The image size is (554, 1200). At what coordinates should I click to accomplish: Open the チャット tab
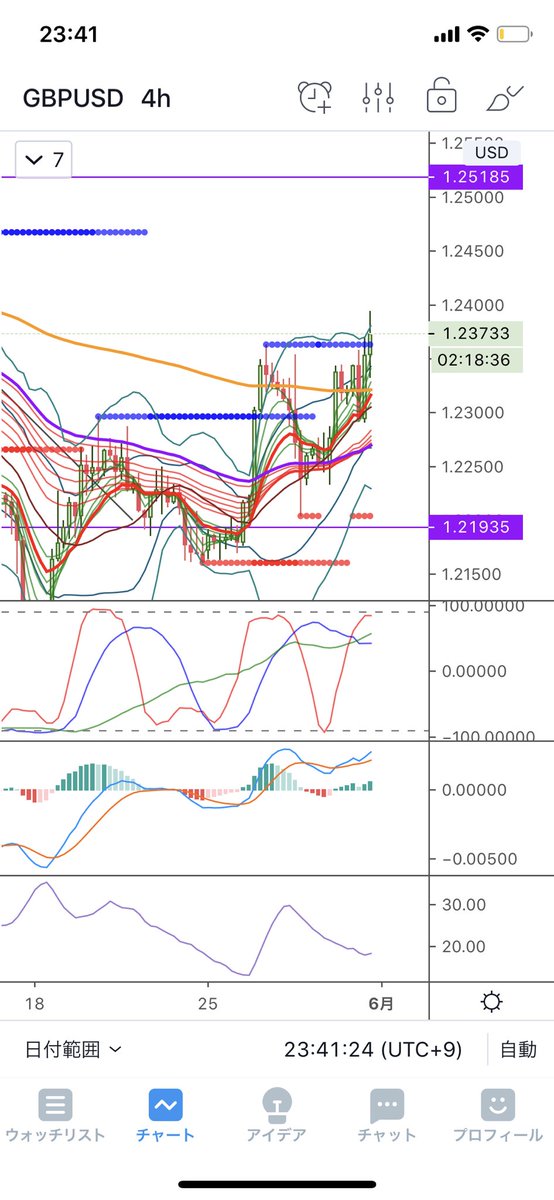386,1116
